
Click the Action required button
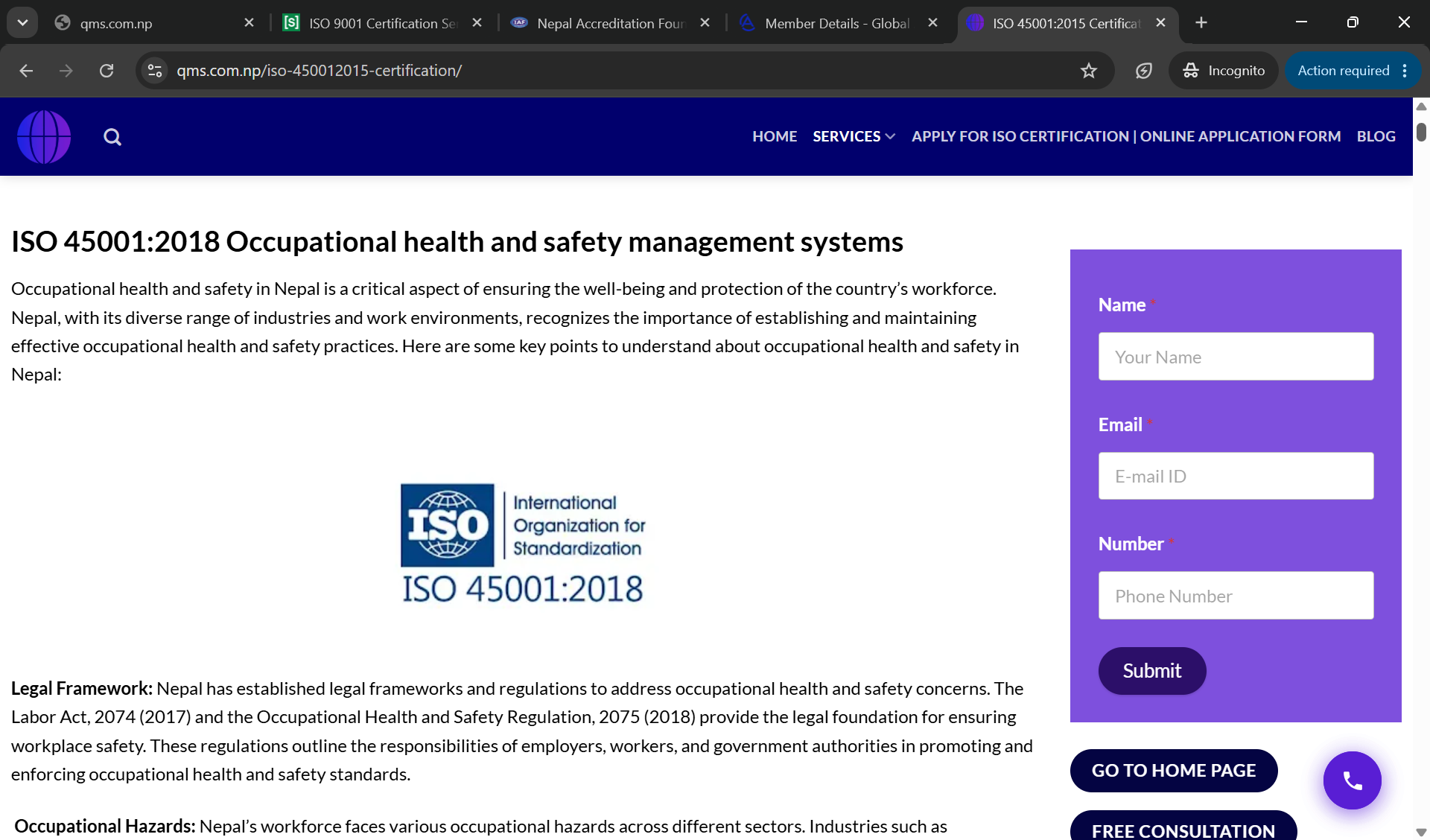click(1343, 71)
